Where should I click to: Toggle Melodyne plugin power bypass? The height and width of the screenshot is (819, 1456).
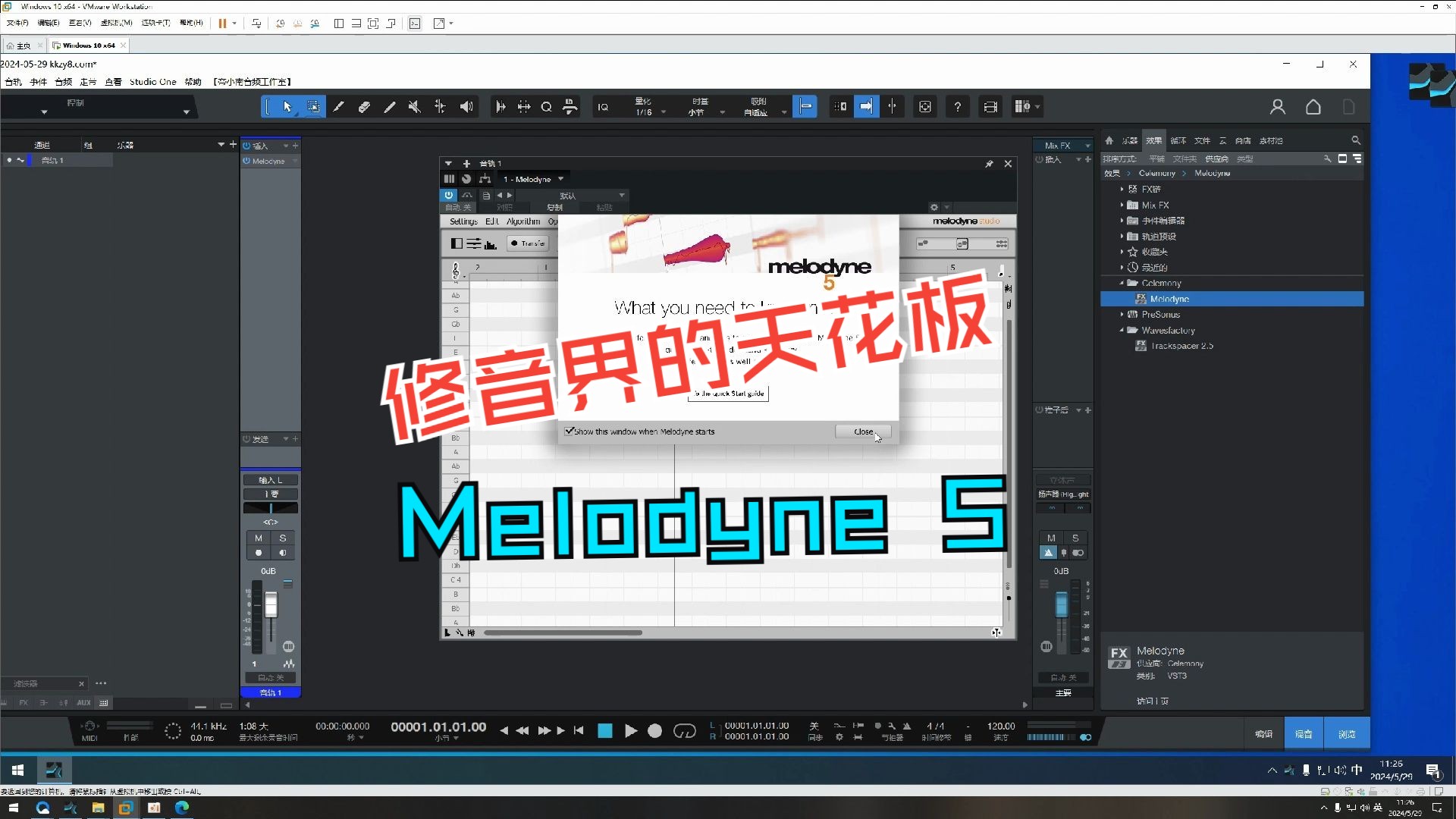pyautogui.click(x=449, y=195)
